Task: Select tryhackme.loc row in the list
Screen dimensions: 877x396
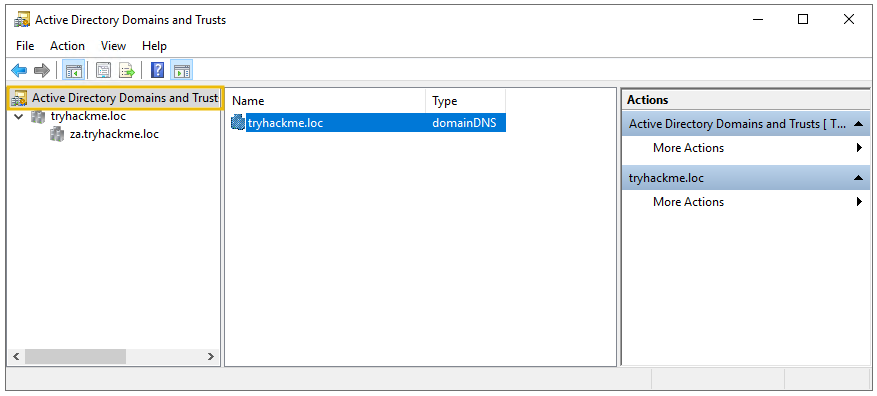Action: [368, 122]
